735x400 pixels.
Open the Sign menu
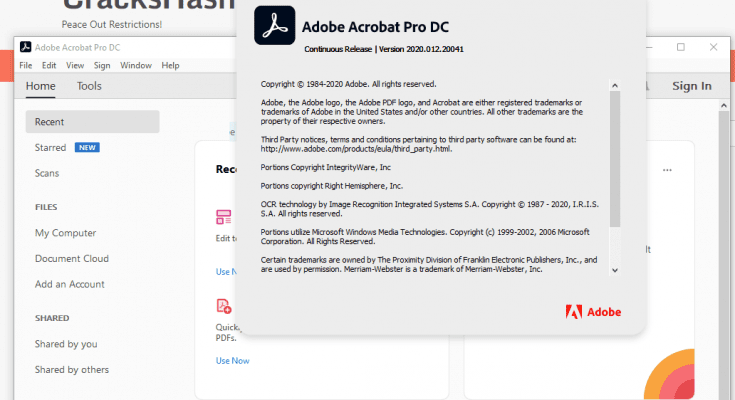click(x=102, y=65)
